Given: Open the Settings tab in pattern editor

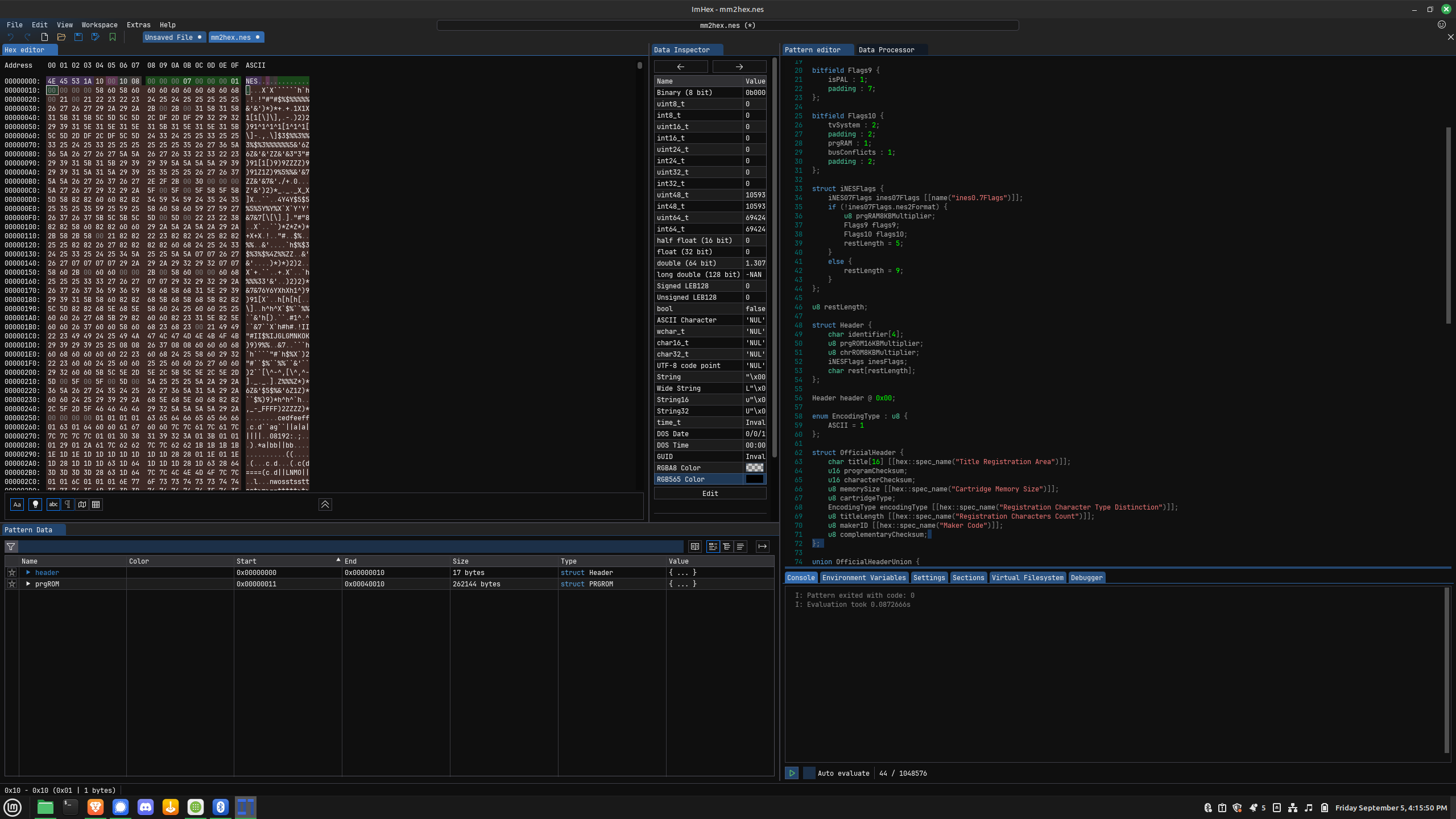Looking at the screenshot, I should click(929, 578).
